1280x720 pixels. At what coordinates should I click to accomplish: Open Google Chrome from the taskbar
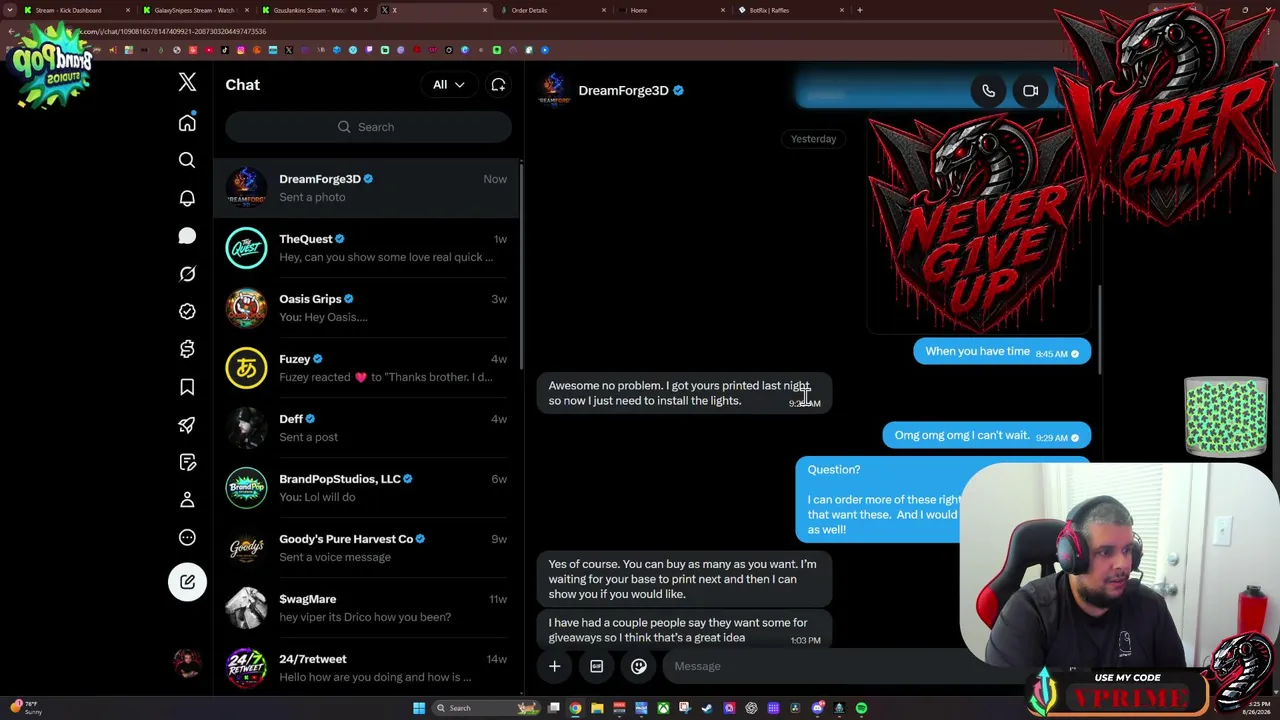click(x=575, y=708)
